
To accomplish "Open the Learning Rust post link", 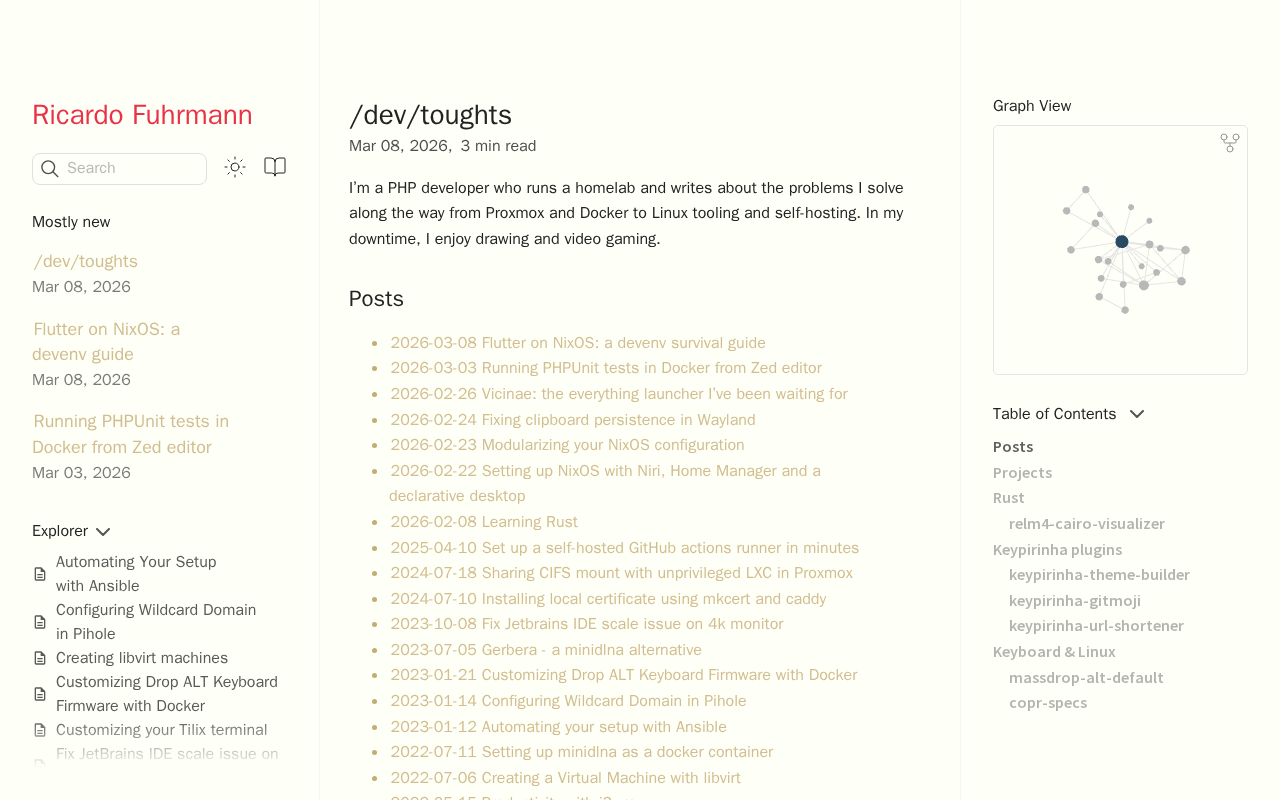I will [x=484, y=522].
